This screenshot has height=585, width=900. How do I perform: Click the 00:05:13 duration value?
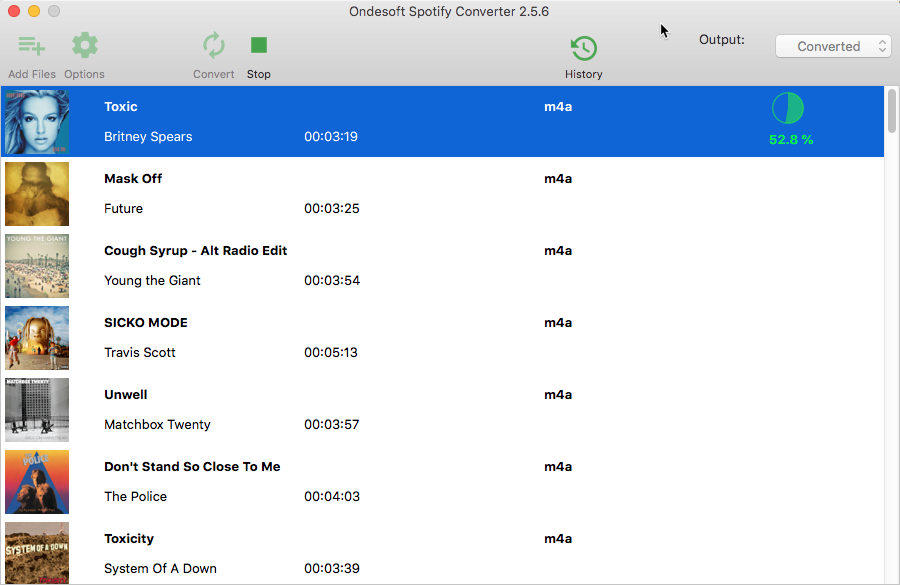pyautogui.click(x=331, y=352)
